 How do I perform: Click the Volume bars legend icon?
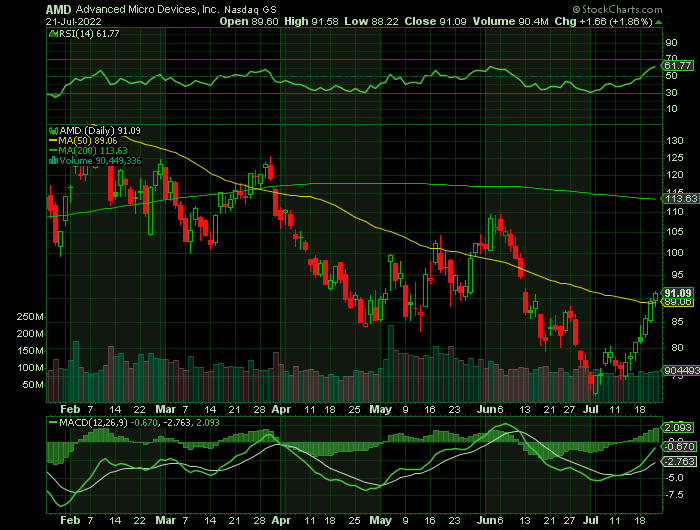(53, 161)
